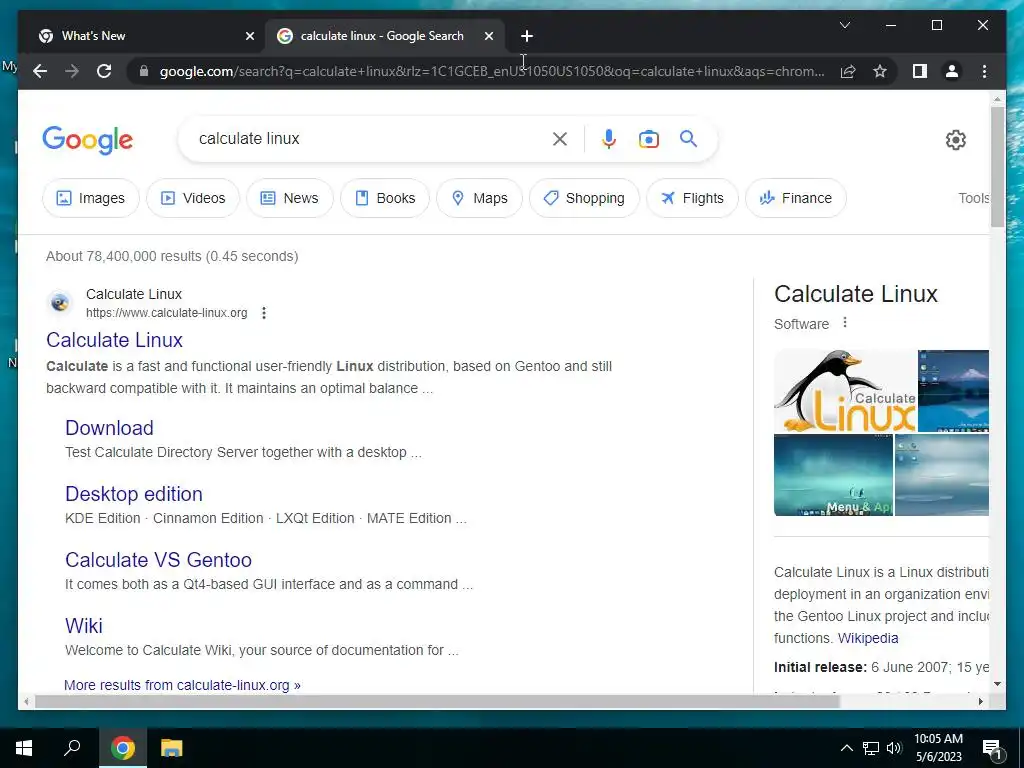Show hidden system tray icons

point(846,748)
